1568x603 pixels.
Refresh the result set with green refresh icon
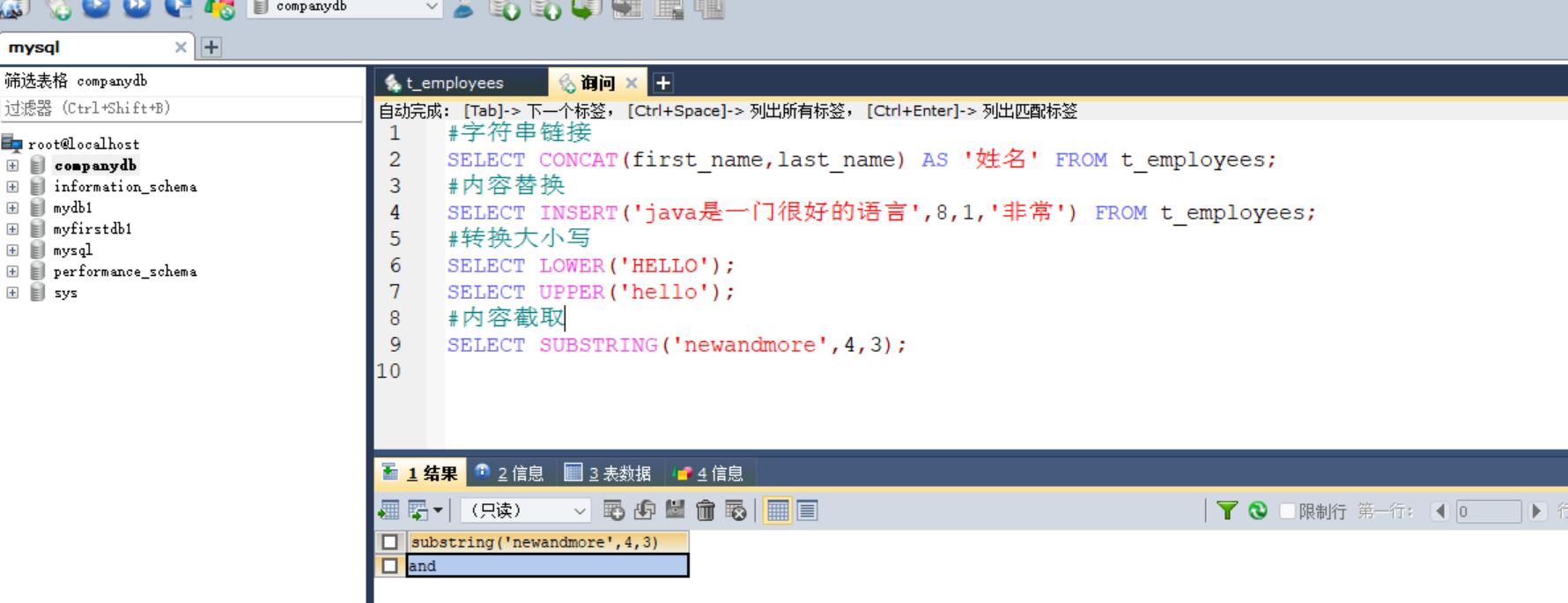tap(1258, 510)
